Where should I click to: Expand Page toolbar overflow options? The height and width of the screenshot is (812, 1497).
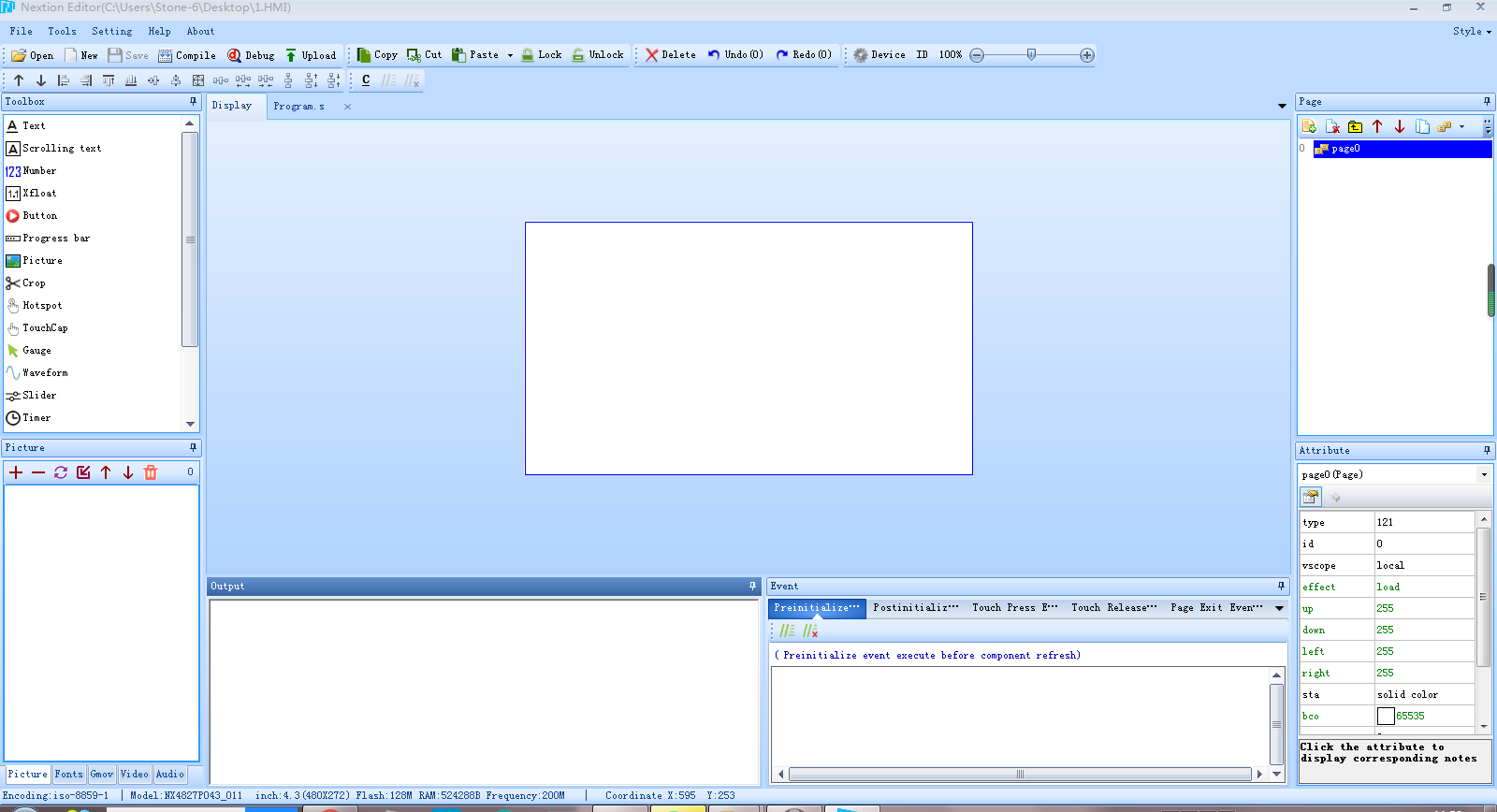[x=1488, y=126]
